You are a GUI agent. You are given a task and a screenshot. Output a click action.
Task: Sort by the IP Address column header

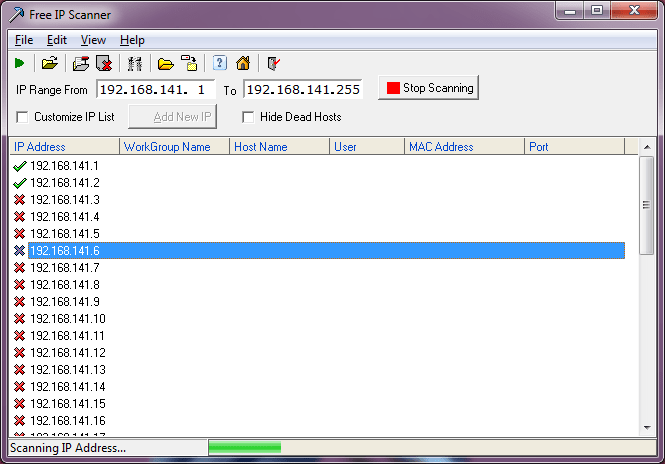(64, 147)
